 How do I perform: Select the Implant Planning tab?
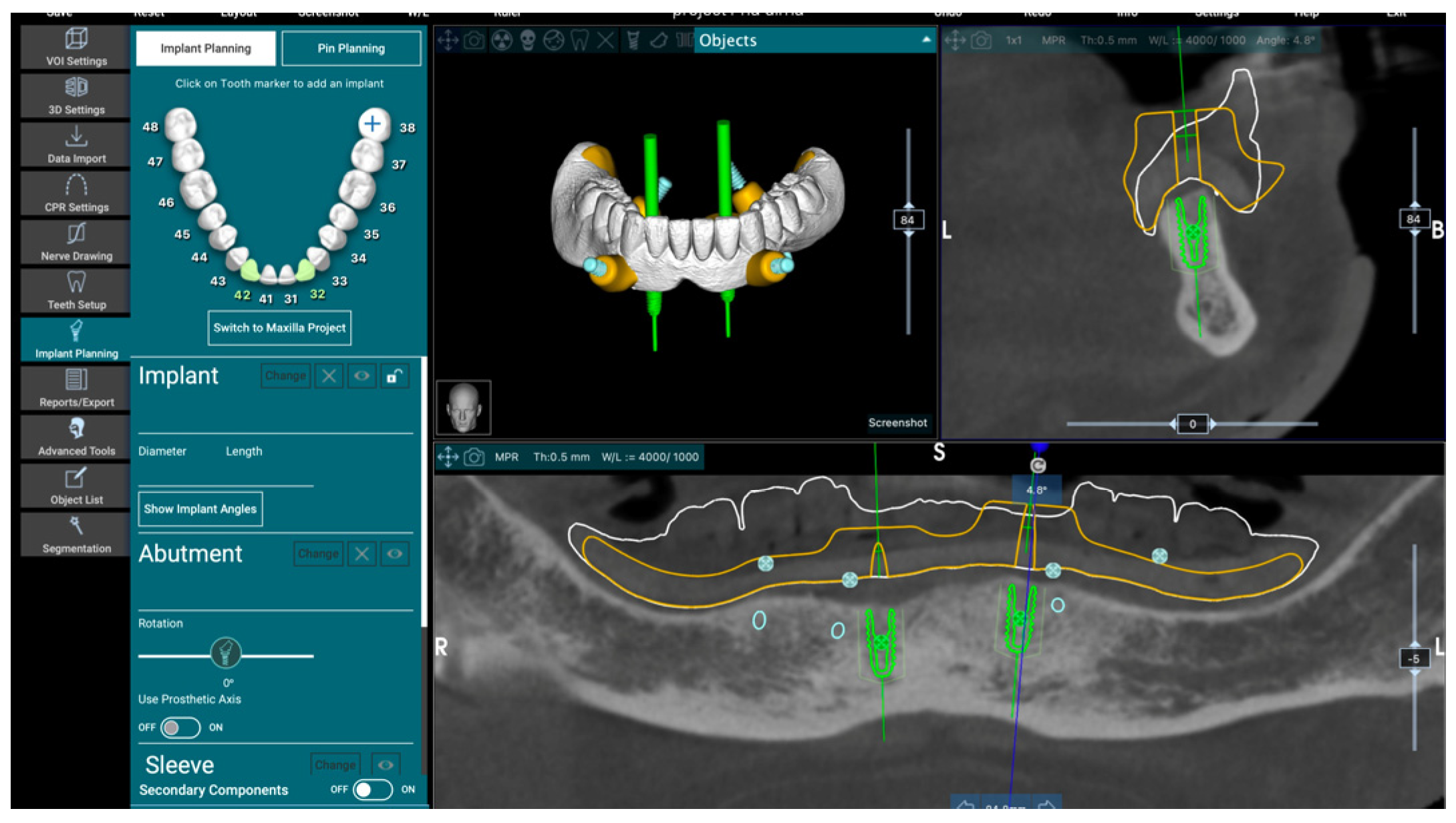click(206, 48)
